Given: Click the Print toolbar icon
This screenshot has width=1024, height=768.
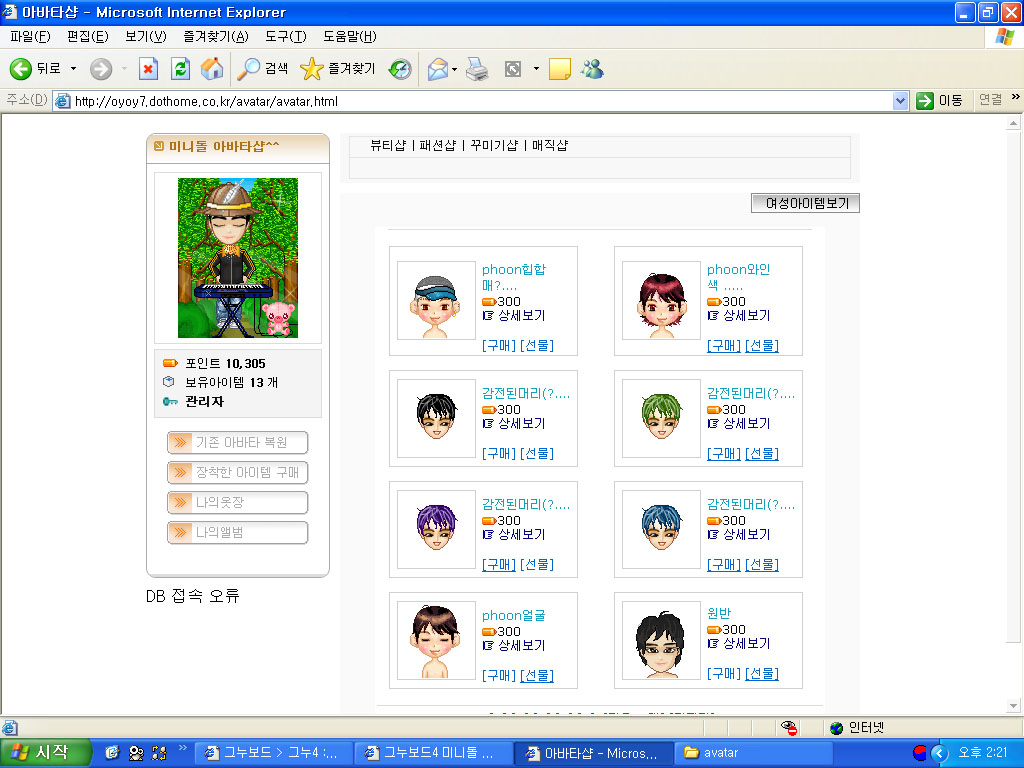Looking at the screenshot, I should tap(478, 69).
